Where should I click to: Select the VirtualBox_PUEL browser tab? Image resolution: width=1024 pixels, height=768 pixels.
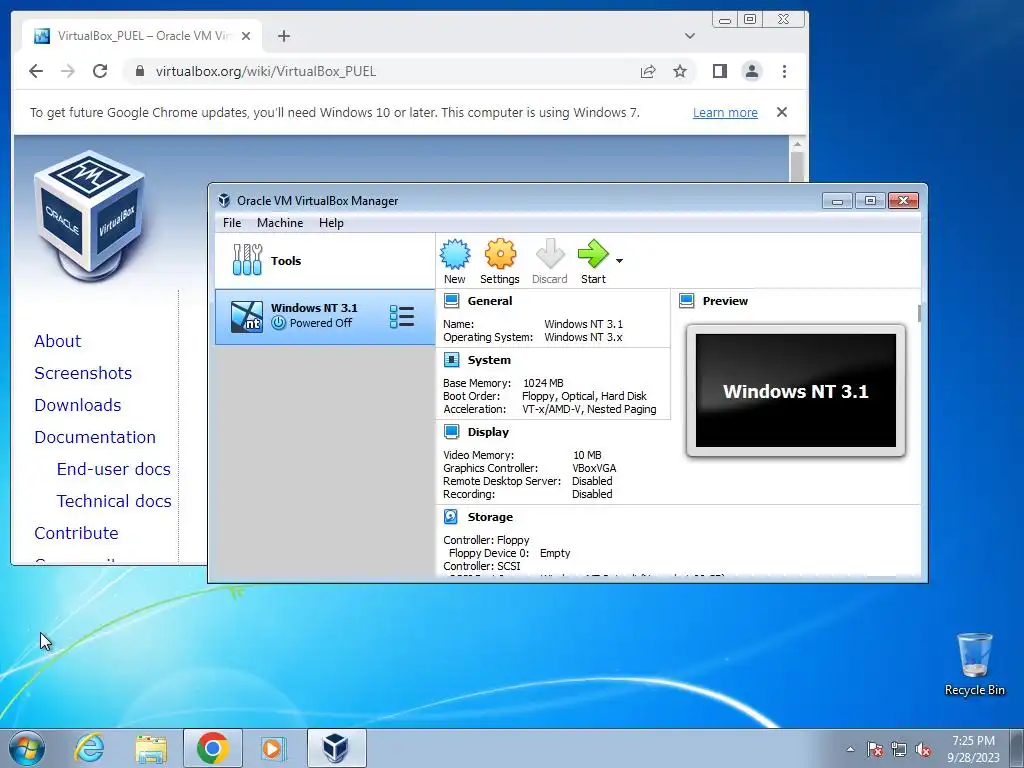[142, 36]
